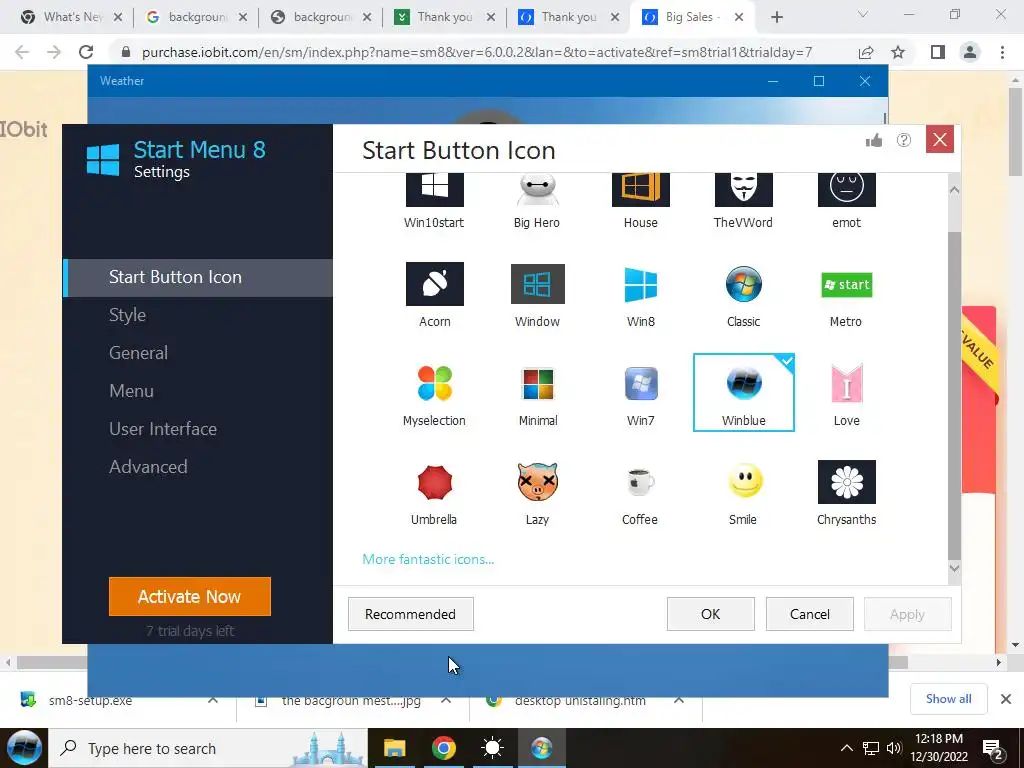Image resolution: width=1024 pixels, height=768 pixels.
Task: Open the Style settings section
Action: coord(127,315)
